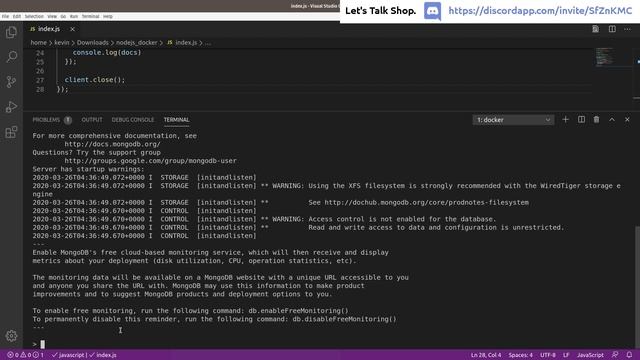The width and height of the screenshot is (640, 360).
Task: Create a new terminal with plus icon
Action: pos(565,120)
